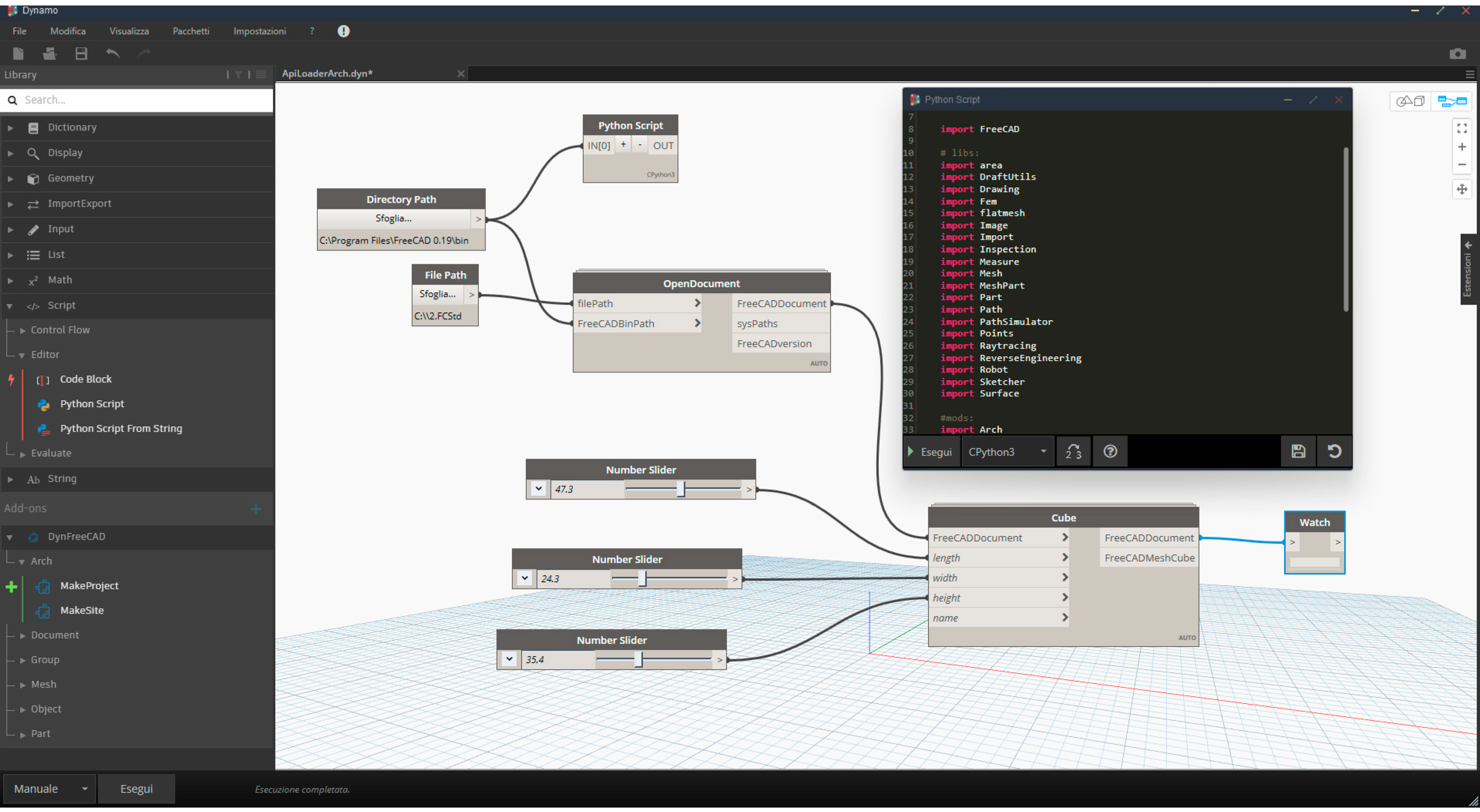1480x812 pixels.
Task: Click the zoom in plus icon
Action: tap(1462, 147)
